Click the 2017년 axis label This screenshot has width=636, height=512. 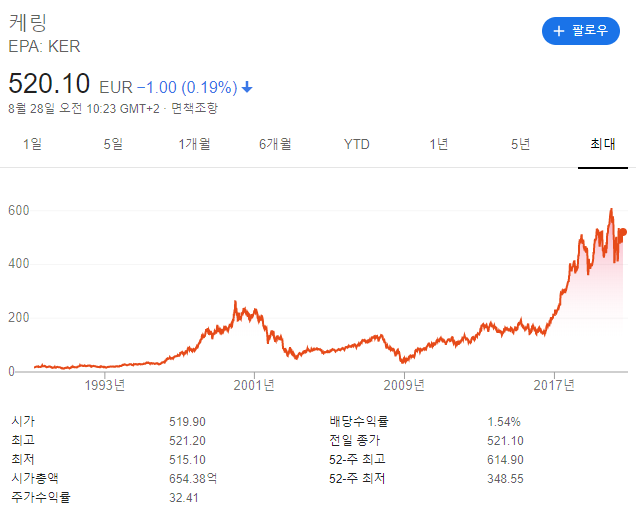point(554,385)
